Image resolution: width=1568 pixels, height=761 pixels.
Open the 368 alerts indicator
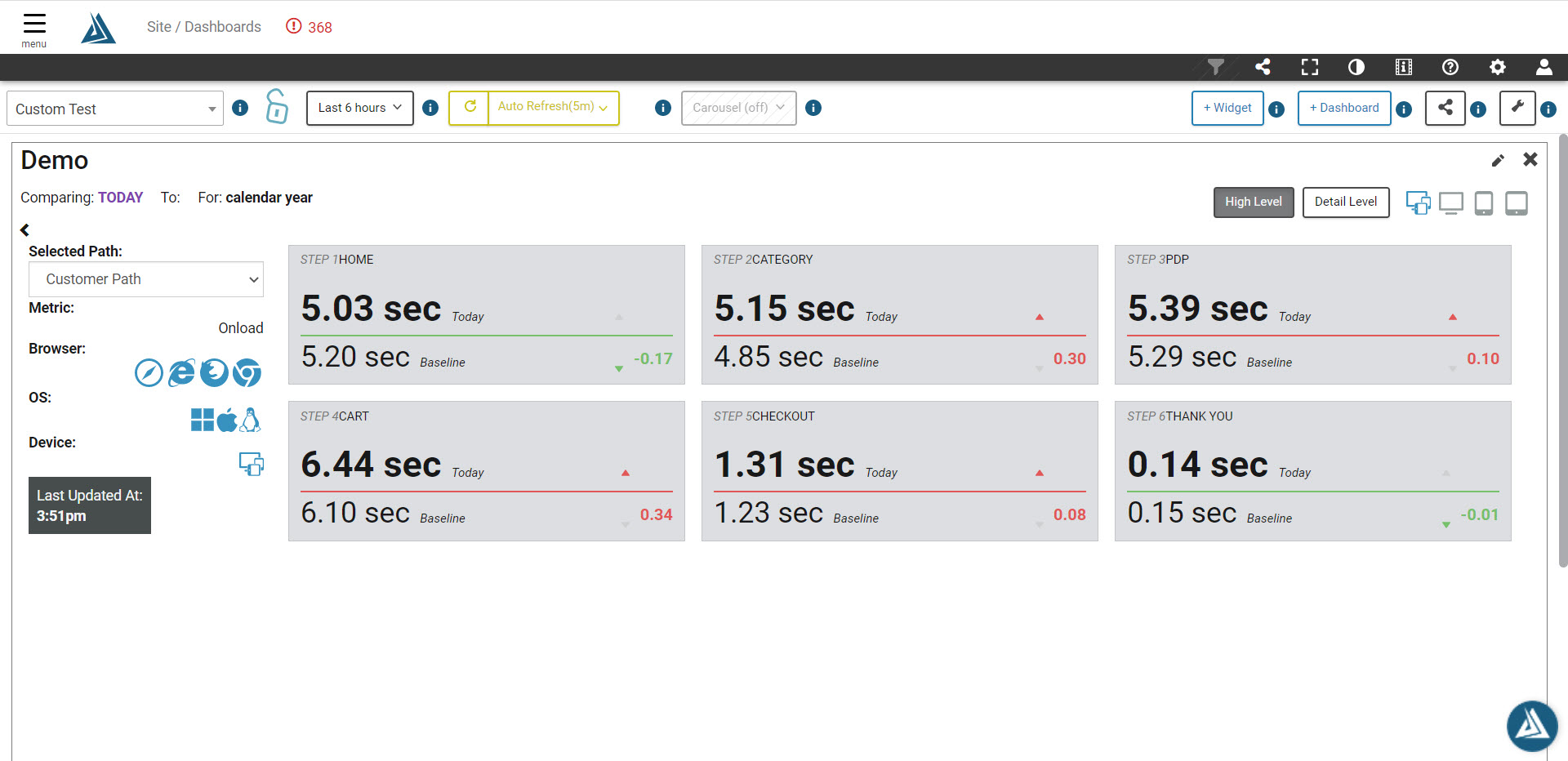(x=309, y=27)
